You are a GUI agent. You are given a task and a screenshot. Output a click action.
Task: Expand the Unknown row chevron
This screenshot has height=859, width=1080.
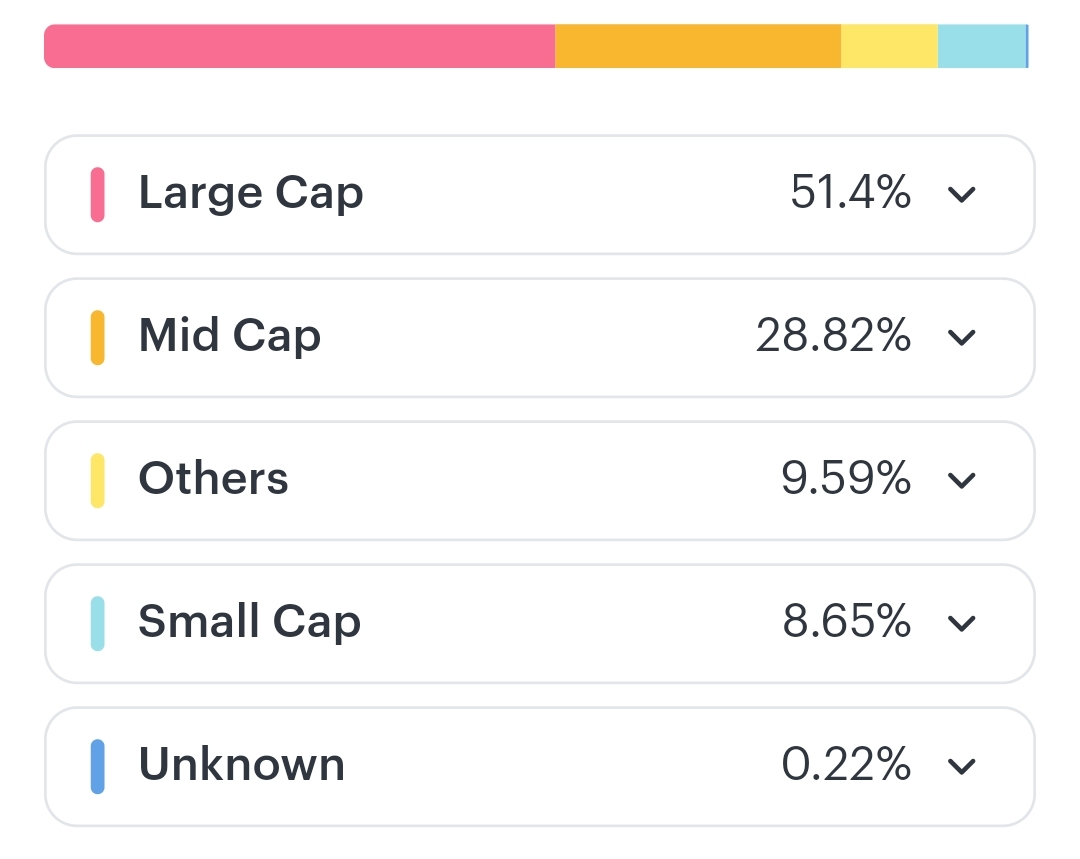961,766
